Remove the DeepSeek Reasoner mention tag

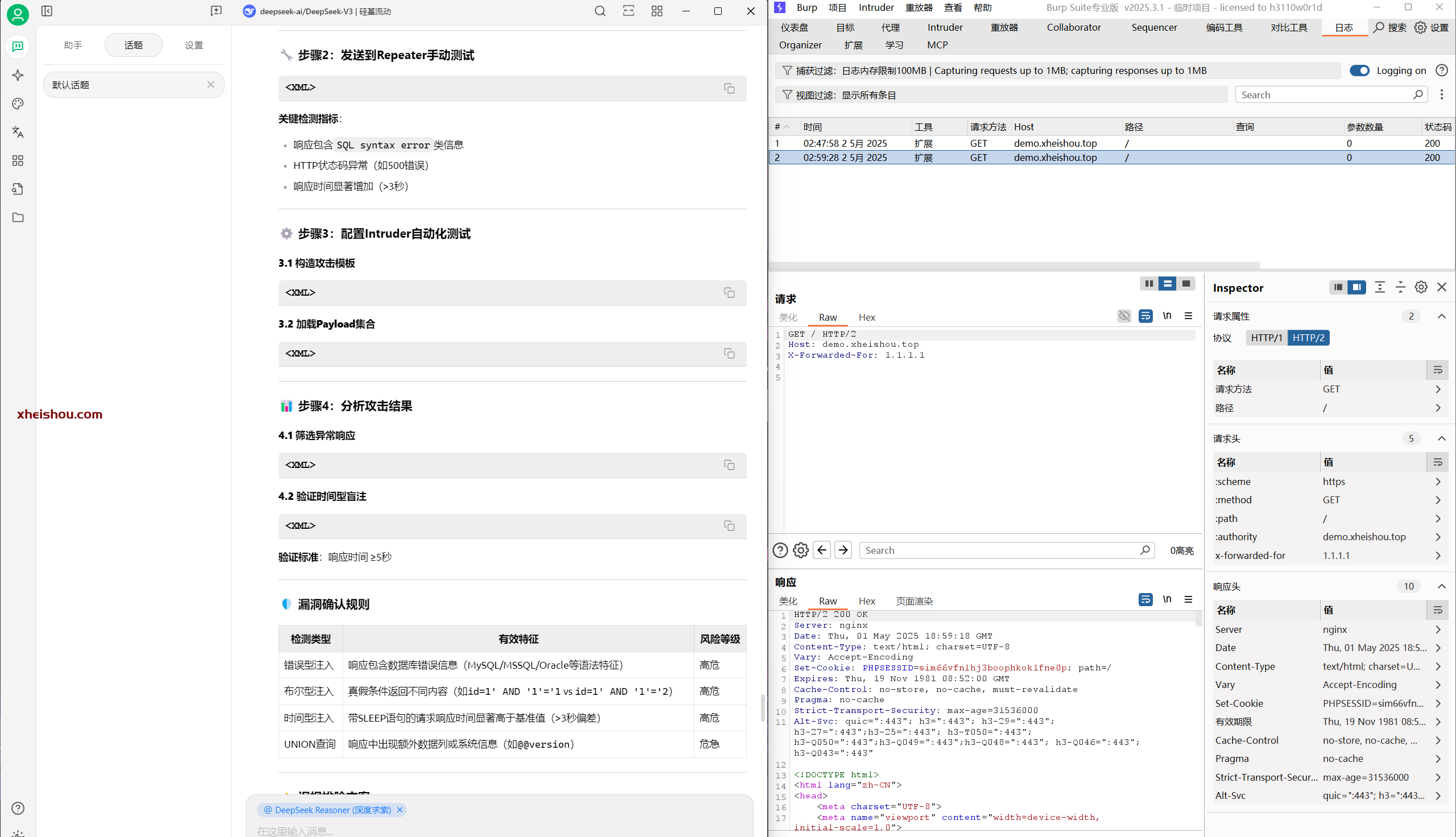point(399,809)
